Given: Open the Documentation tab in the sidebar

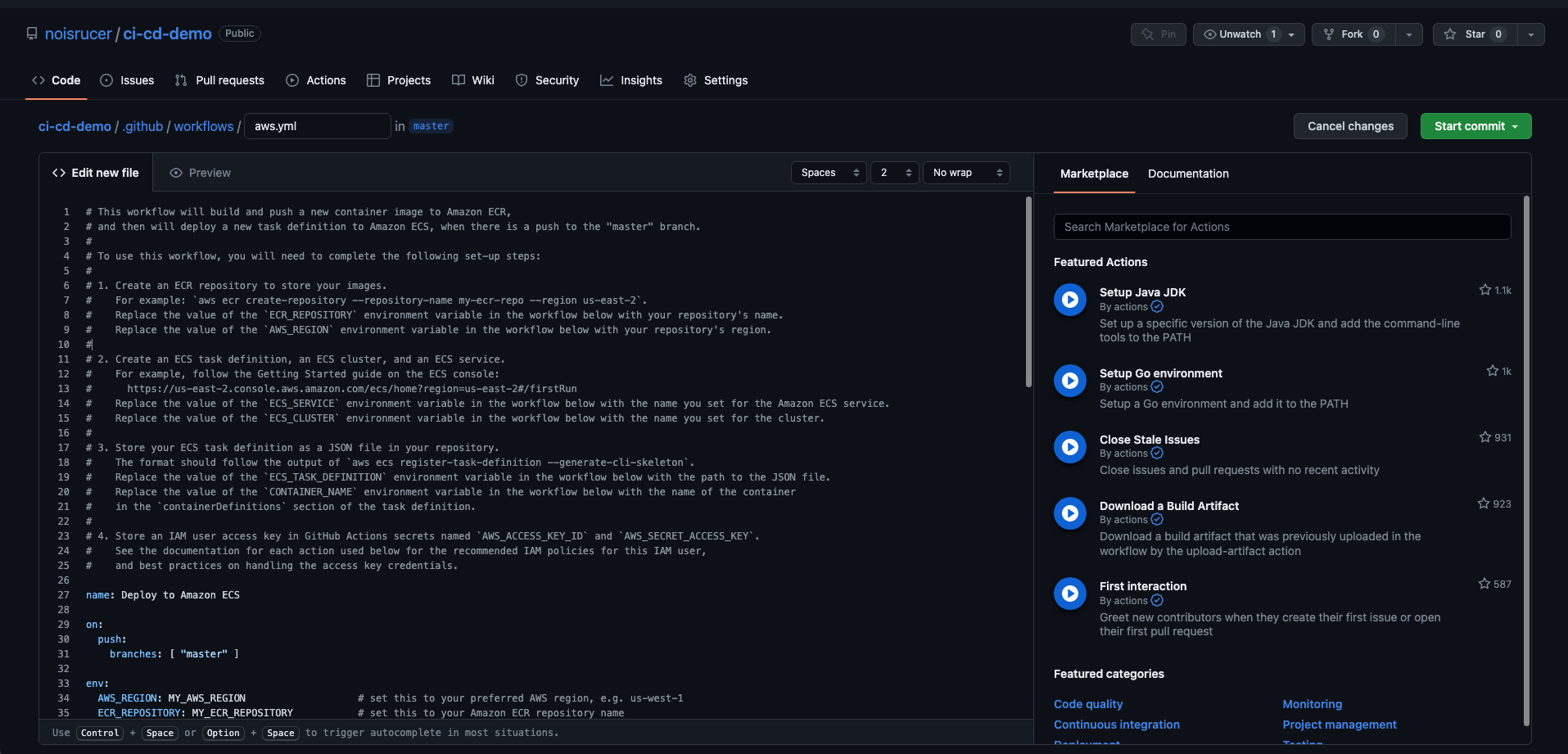Looking at the screenshot, I should click(1188, 174).
